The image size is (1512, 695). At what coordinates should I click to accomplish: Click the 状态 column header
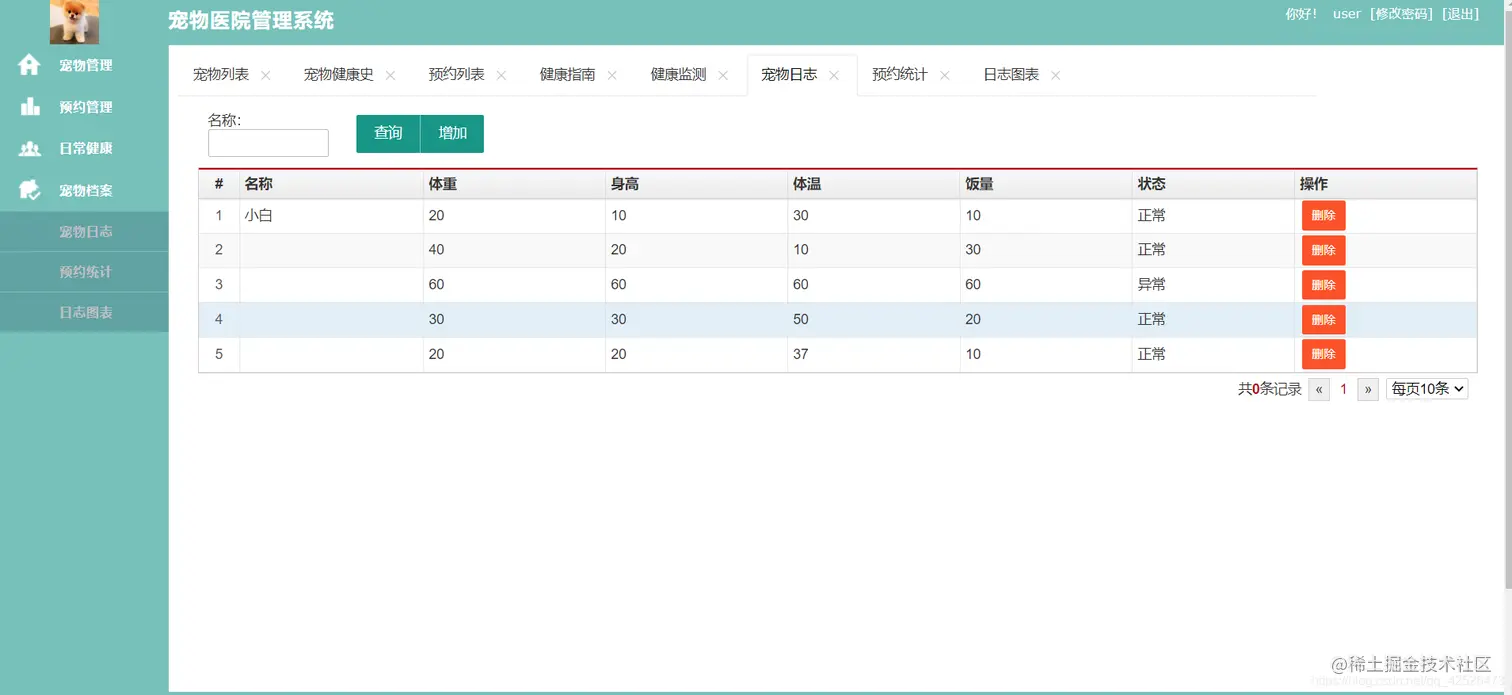(x=1213, y=184)
